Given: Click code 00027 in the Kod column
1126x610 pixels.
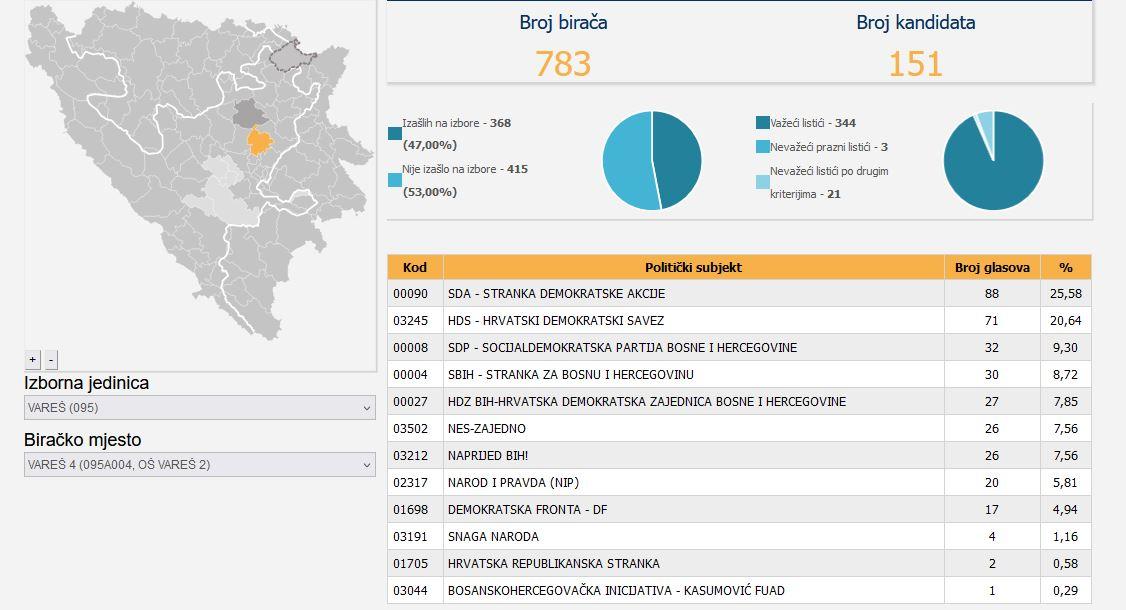Looking at the screenshot, I should [x=410, y=401].
